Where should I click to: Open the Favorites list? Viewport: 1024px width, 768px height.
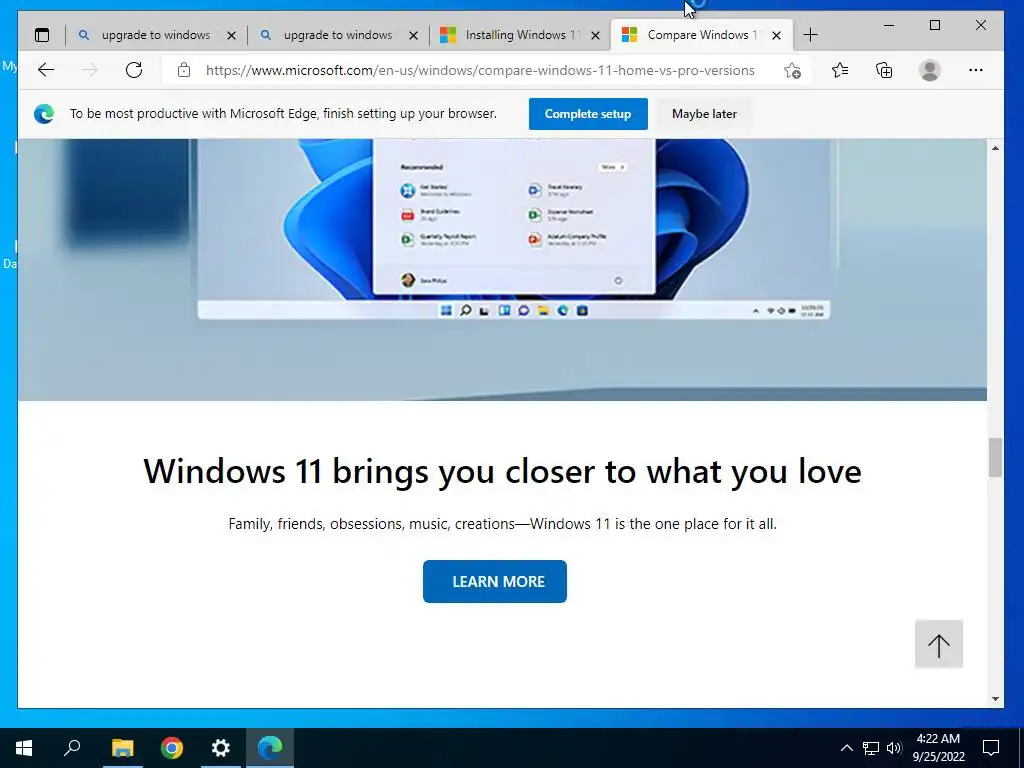click(x=840, y=70)
